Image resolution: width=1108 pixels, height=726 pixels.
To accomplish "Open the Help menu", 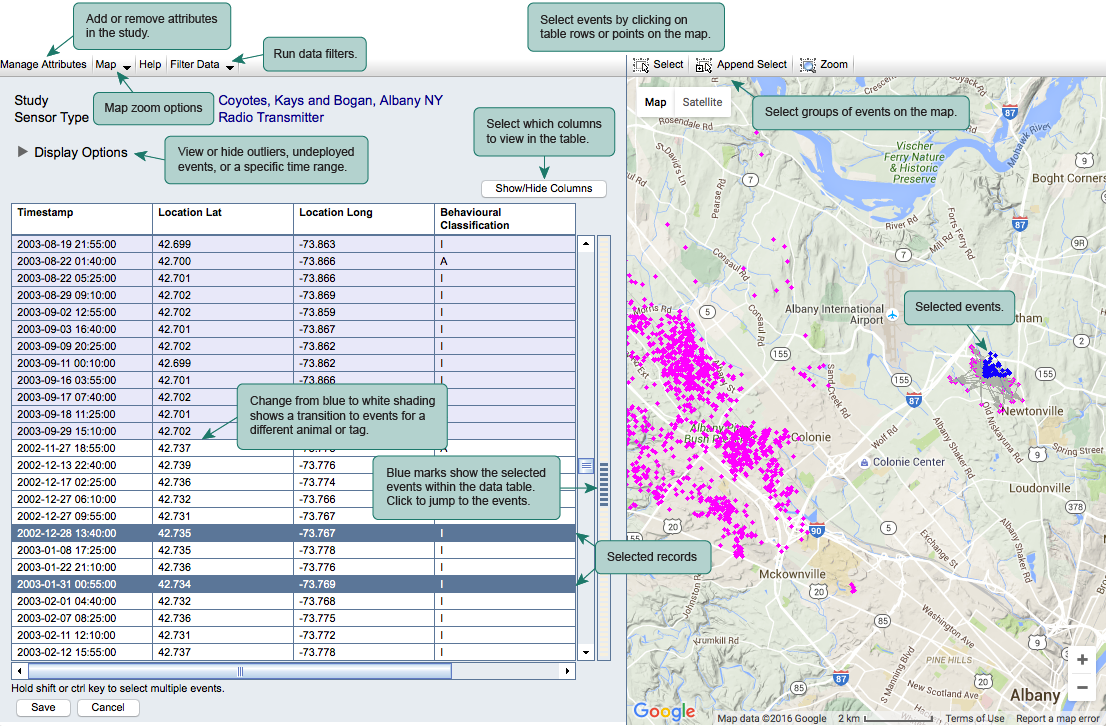I will [150, 64].
